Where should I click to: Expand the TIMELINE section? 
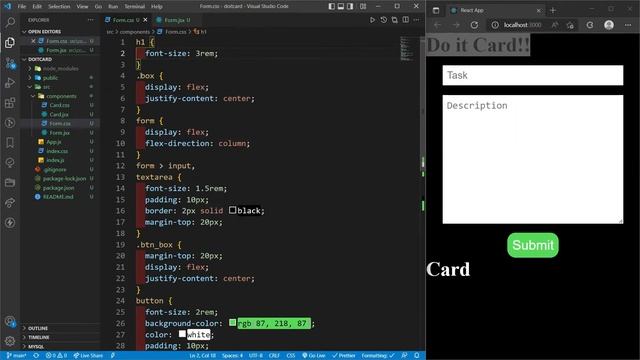tap(39, 337)
